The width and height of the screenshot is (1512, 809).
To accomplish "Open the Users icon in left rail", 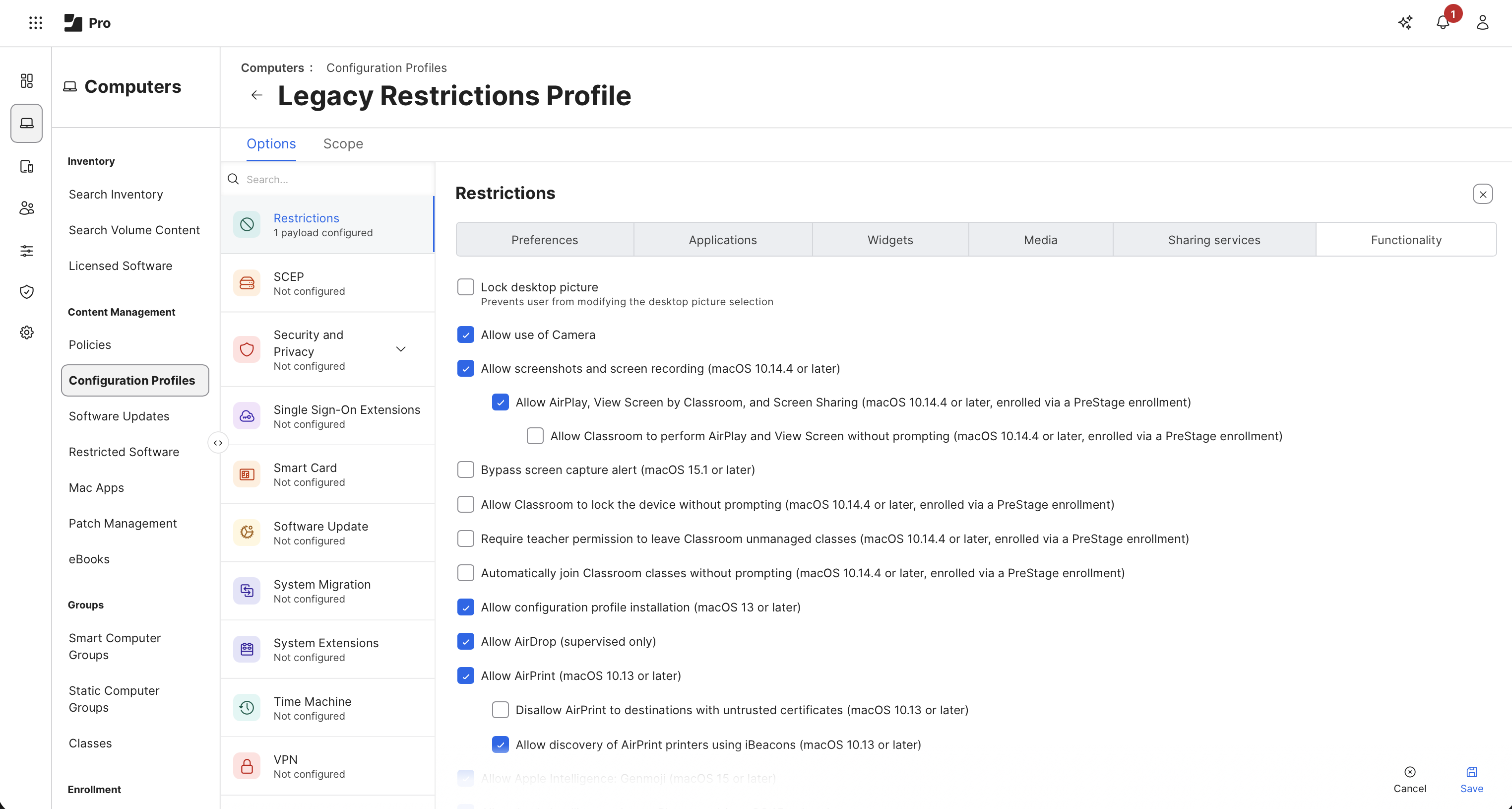I will (x=26, y=208).
